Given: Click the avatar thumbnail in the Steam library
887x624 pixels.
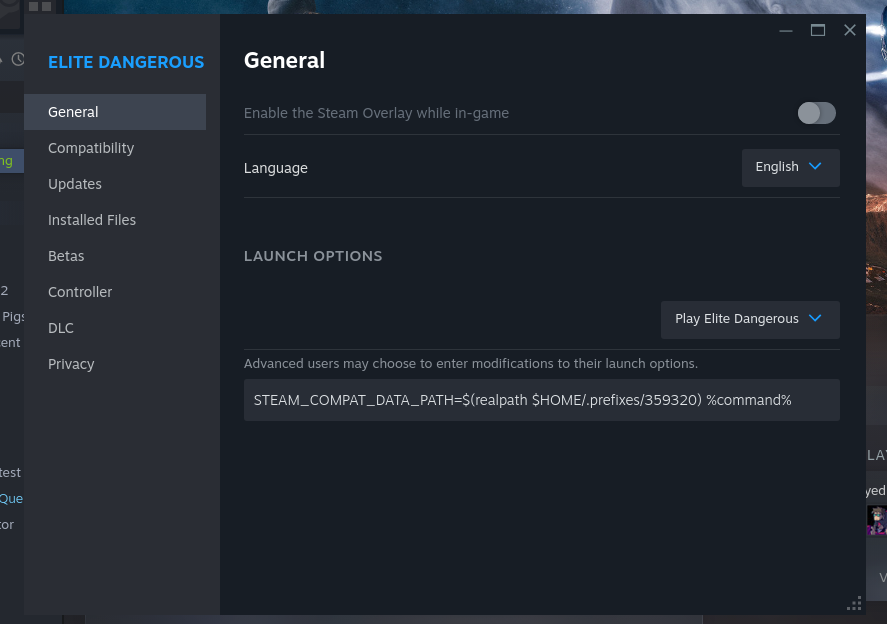Looking at the screenshot, I should [x=877, y=520].
